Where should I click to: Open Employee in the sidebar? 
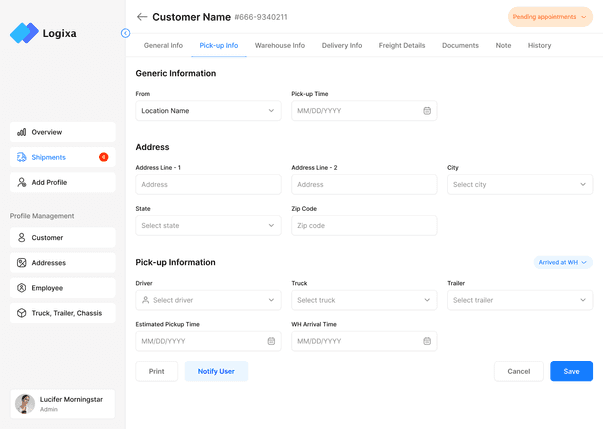[63, 288]
